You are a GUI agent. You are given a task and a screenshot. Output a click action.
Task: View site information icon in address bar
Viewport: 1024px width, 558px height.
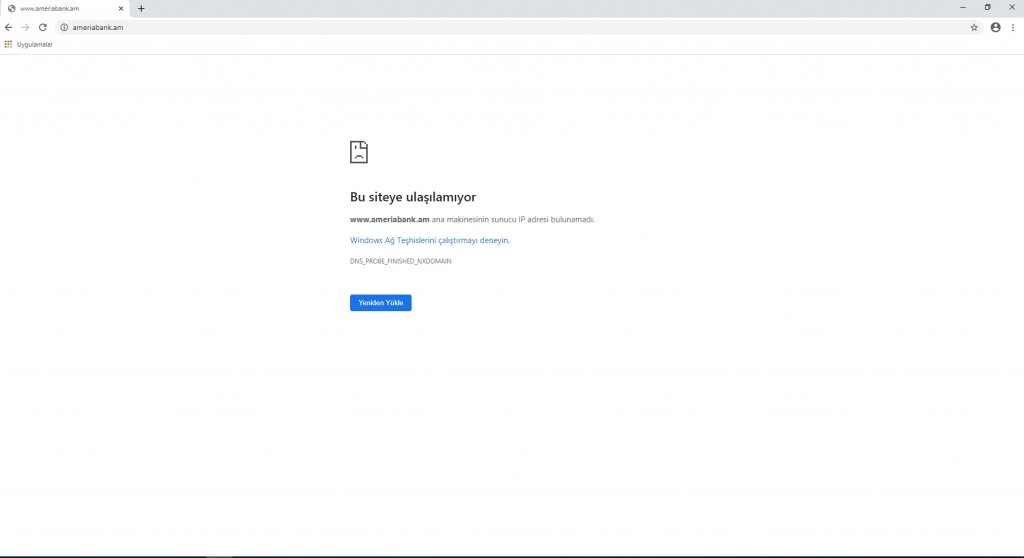tap(64, 27)
